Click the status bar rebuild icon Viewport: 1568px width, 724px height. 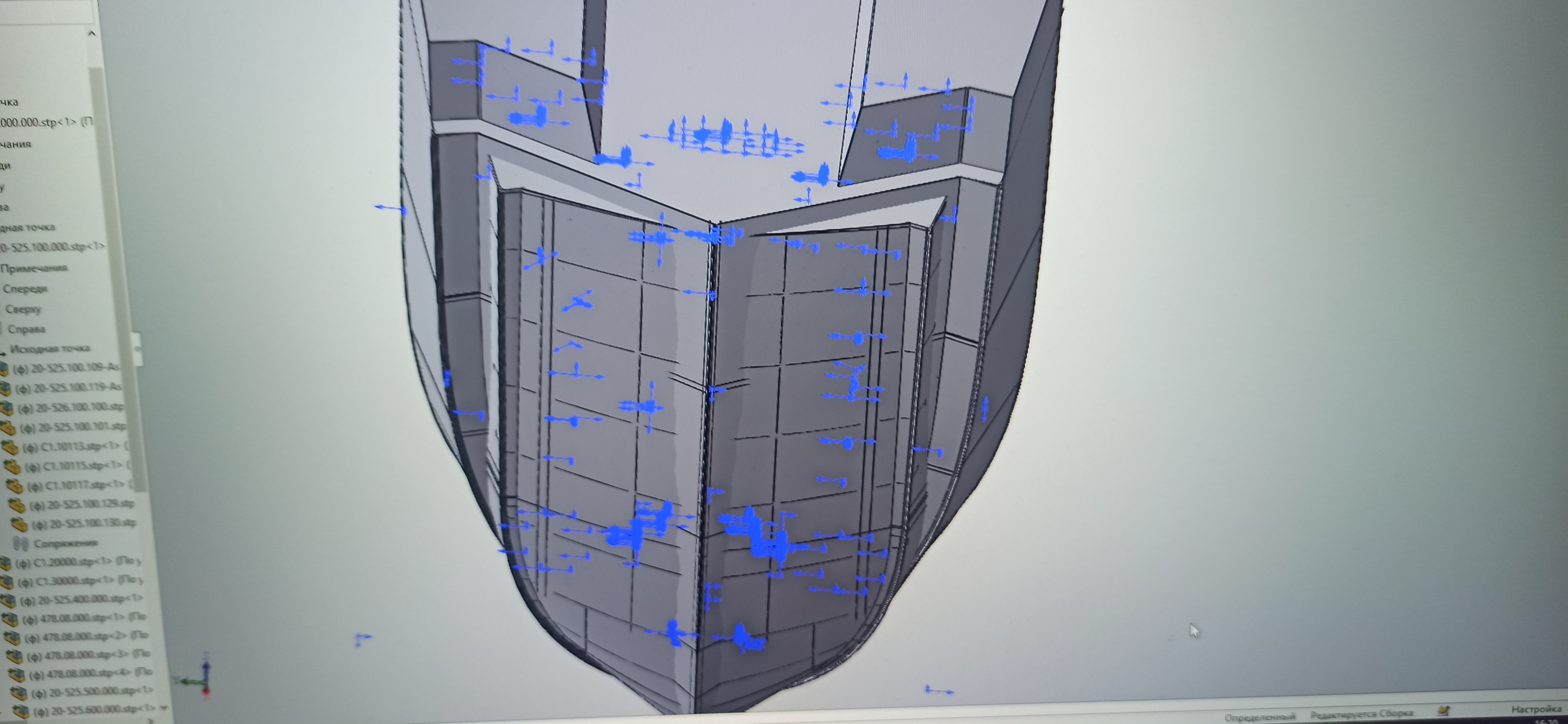point(1444,710)
